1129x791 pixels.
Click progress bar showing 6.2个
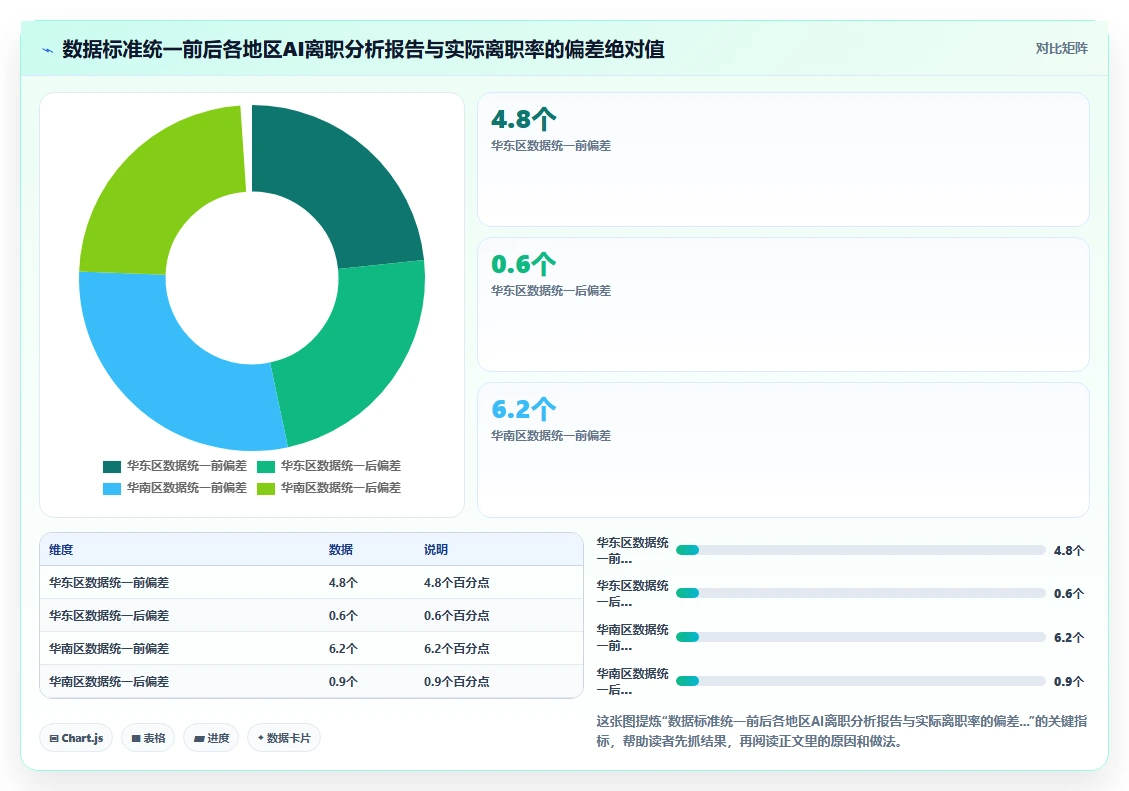860,637
